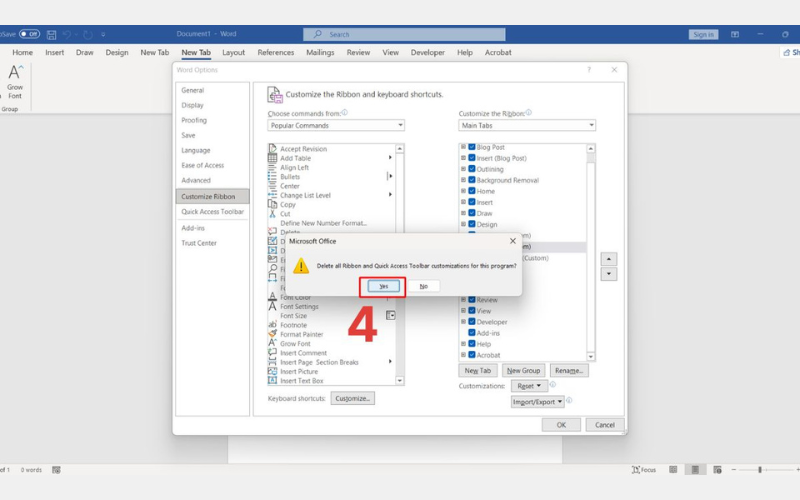Open the Mailings ribbon tab

320,53
